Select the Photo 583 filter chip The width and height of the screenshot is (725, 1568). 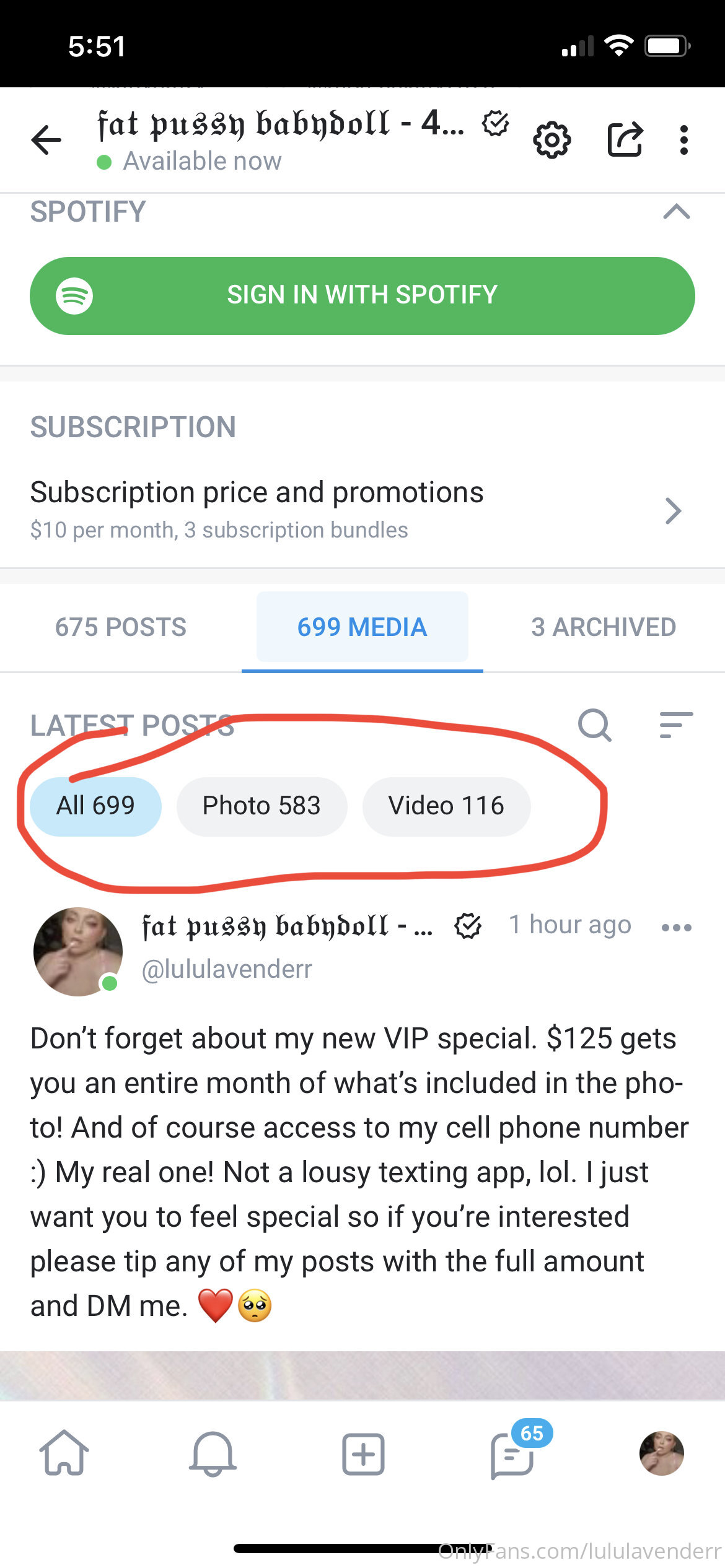pyautogui.click(x=261, y=806)
